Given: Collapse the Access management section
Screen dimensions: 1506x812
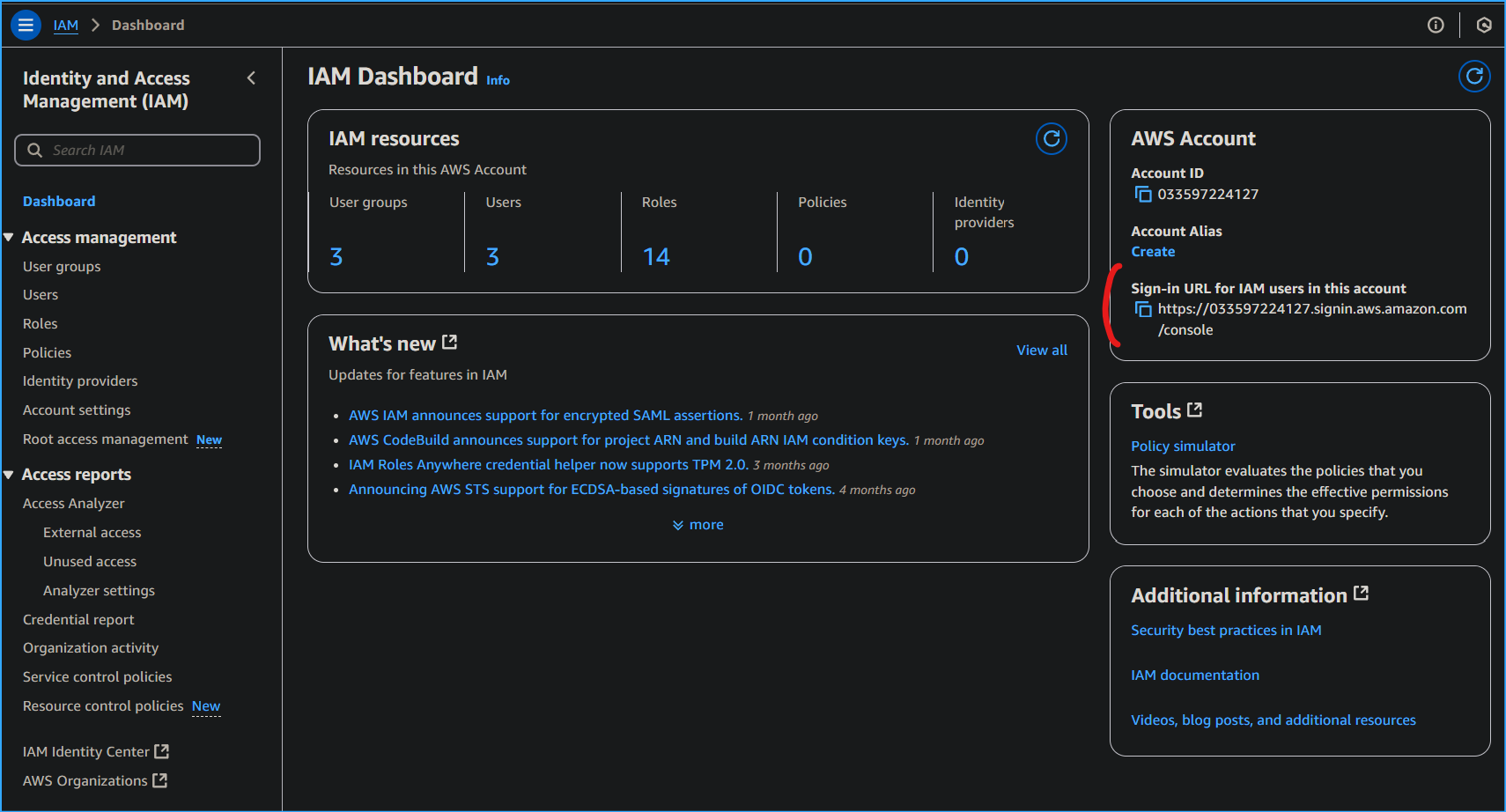Looking at the screenshot, I should point(9,237).
